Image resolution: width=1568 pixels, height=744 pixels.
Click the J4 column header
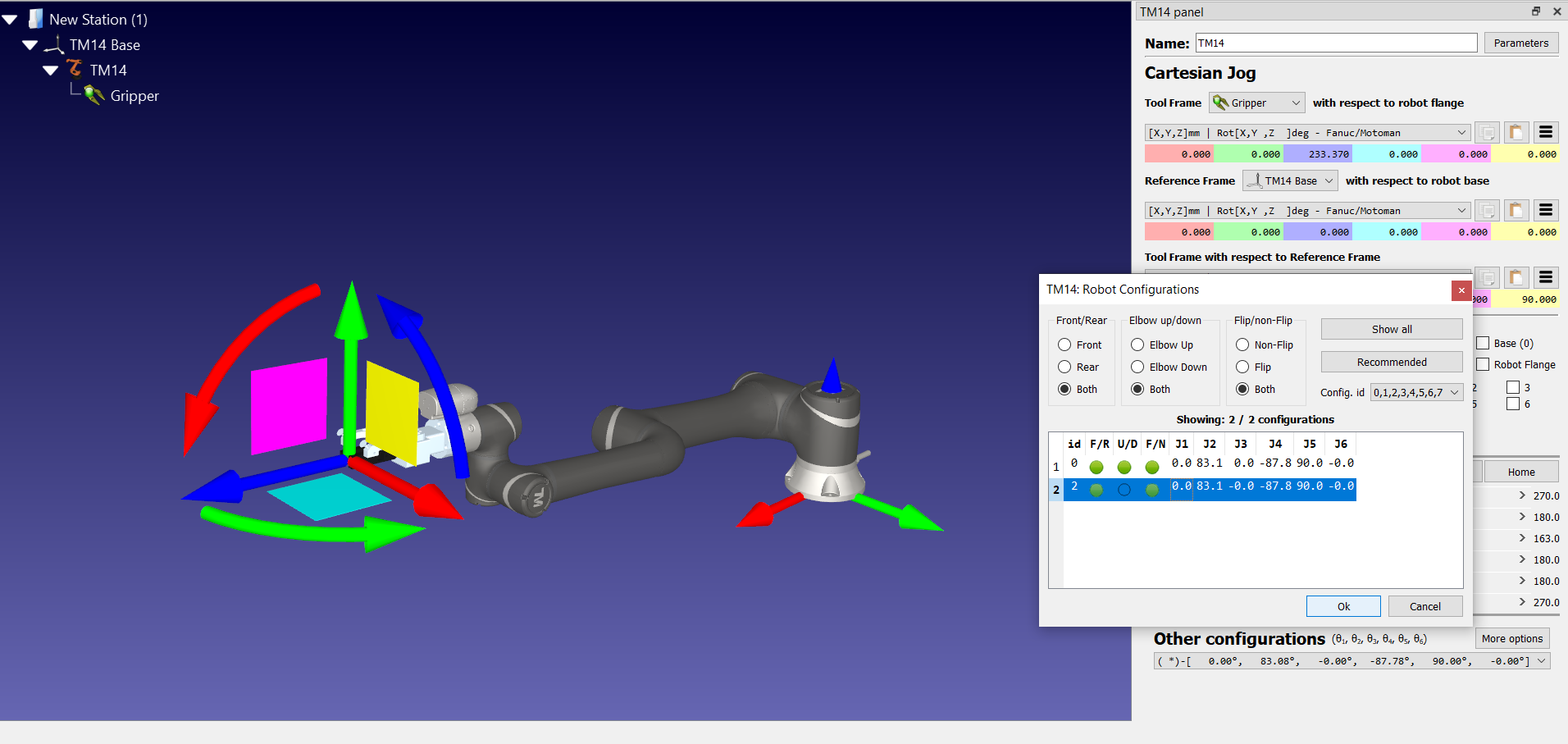[x=1274, y=444]
